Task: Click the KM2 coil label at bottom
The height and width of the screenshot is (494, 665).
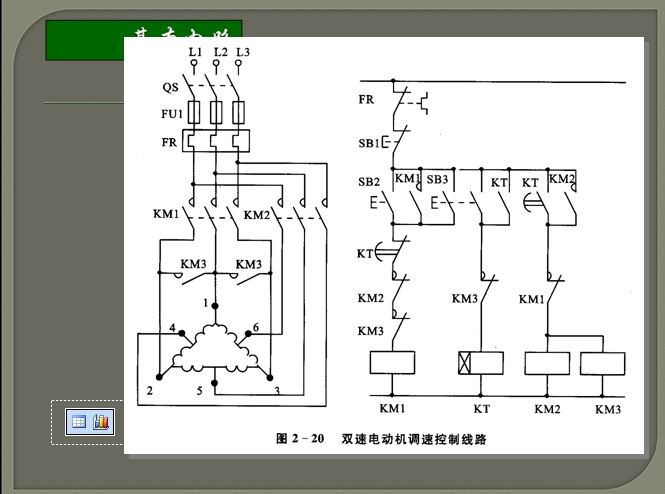Action: [x=547, y=409]
